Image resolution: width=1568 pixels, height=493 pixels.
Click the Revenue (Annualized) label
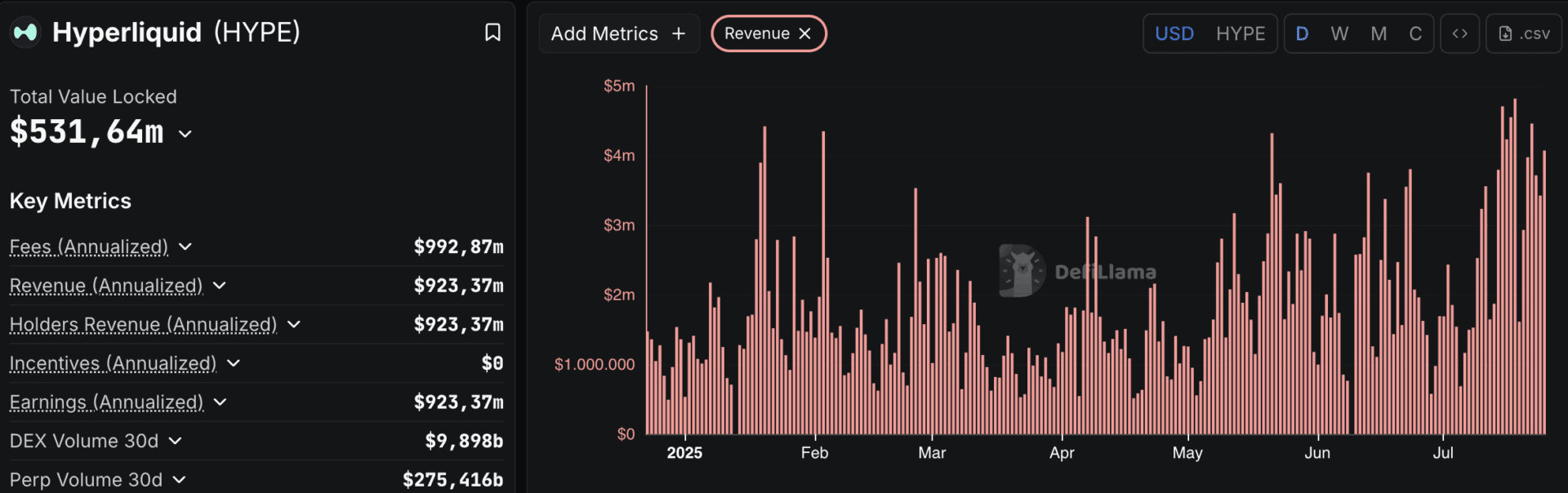pyautogui.click(x=106, y=286)
